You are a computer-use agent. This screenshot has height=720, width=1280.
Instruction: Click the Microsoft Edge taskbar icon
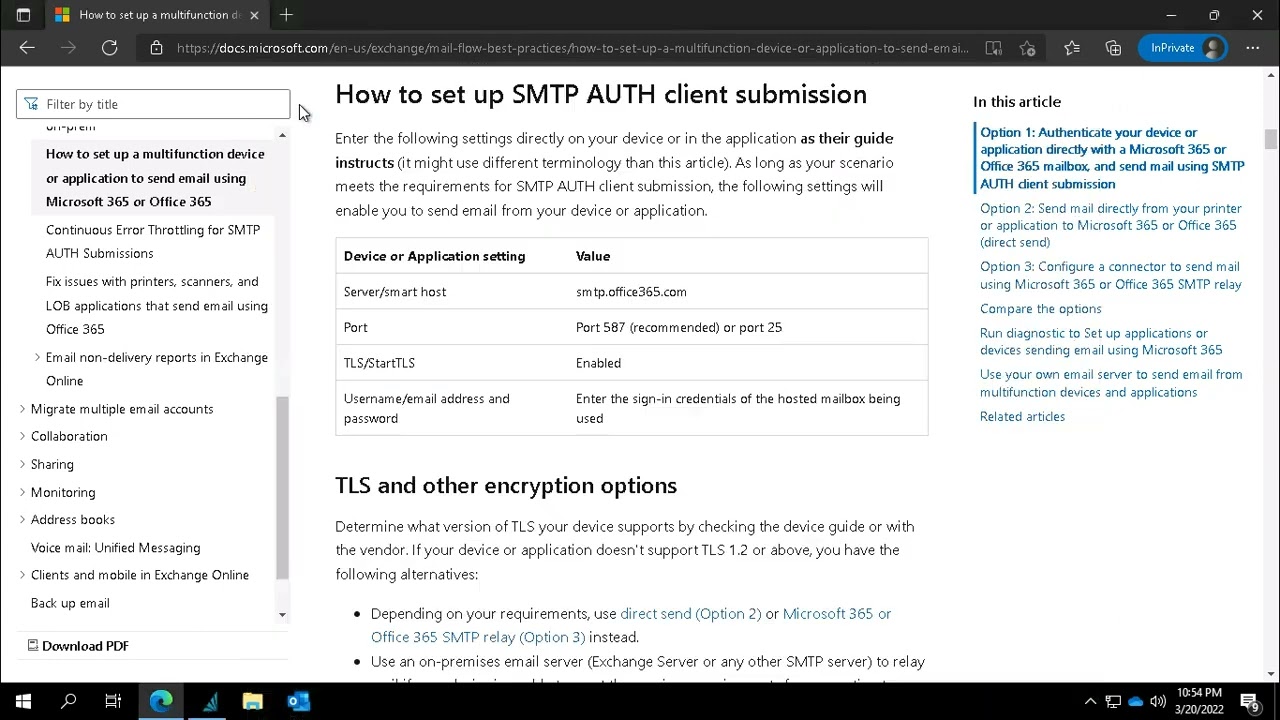(x=161, y=702)
